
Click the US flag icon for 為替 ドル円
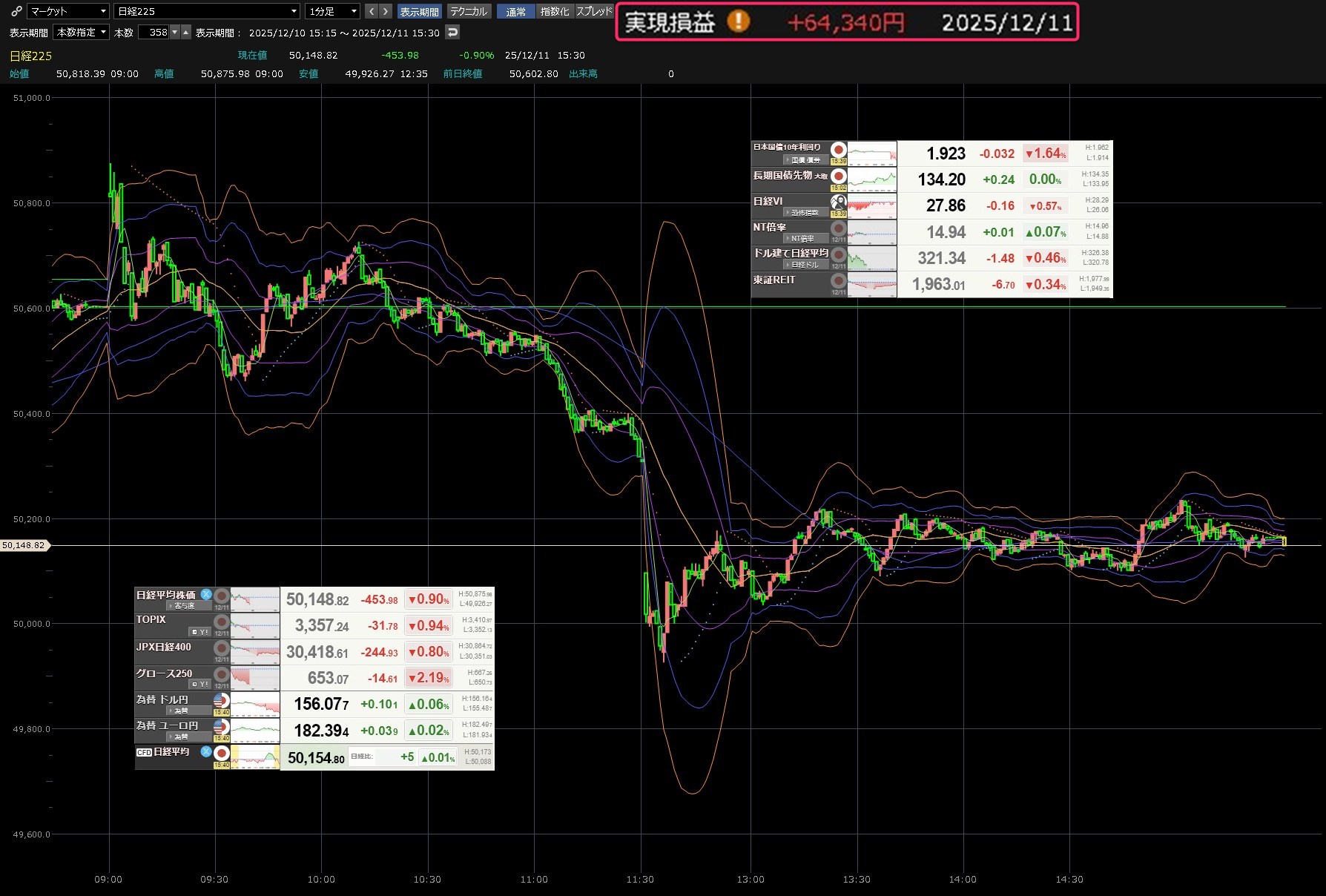point(221,699)
